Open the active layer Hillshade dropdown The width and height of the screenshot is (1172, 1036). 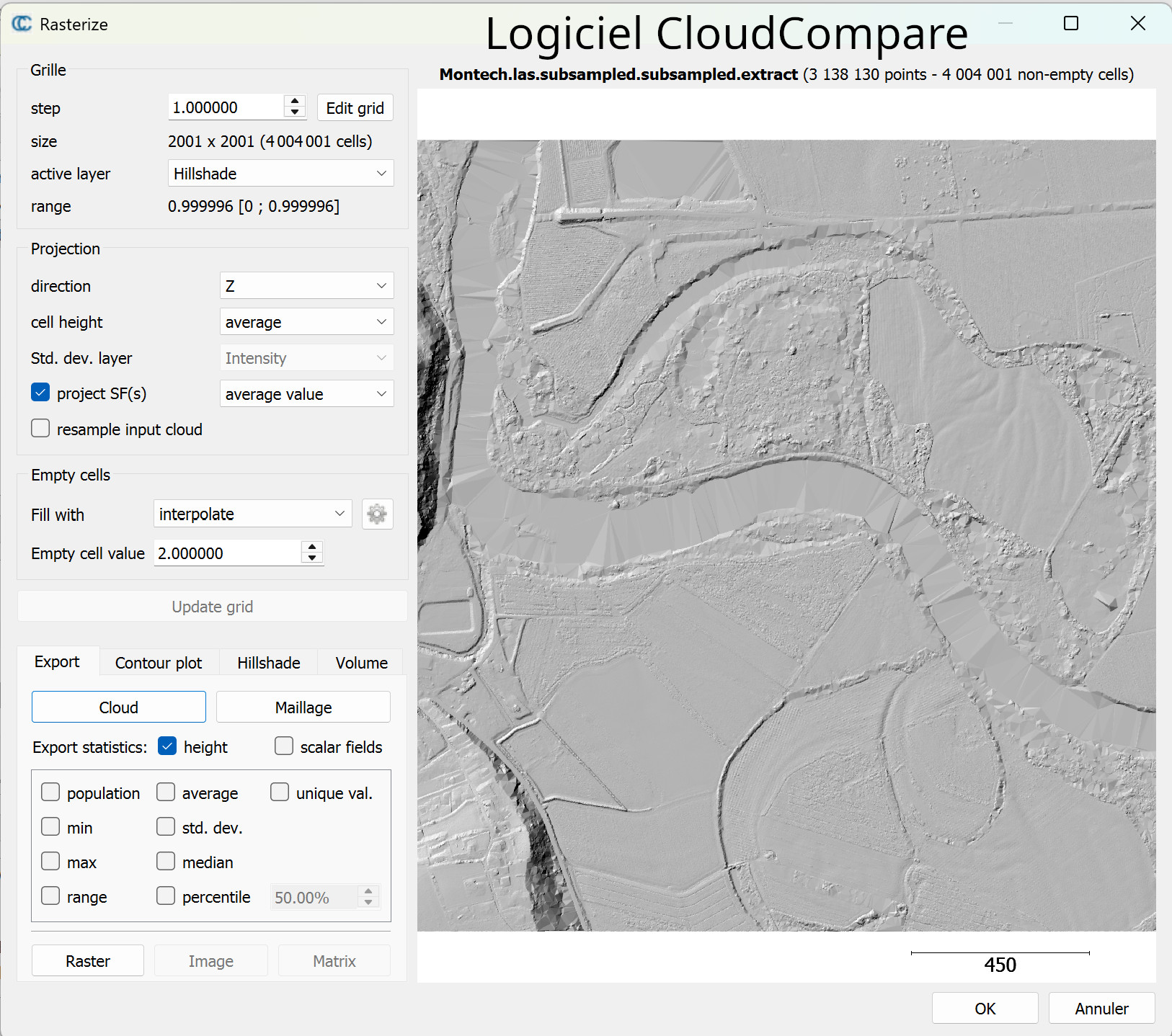[x=281, y=174]
